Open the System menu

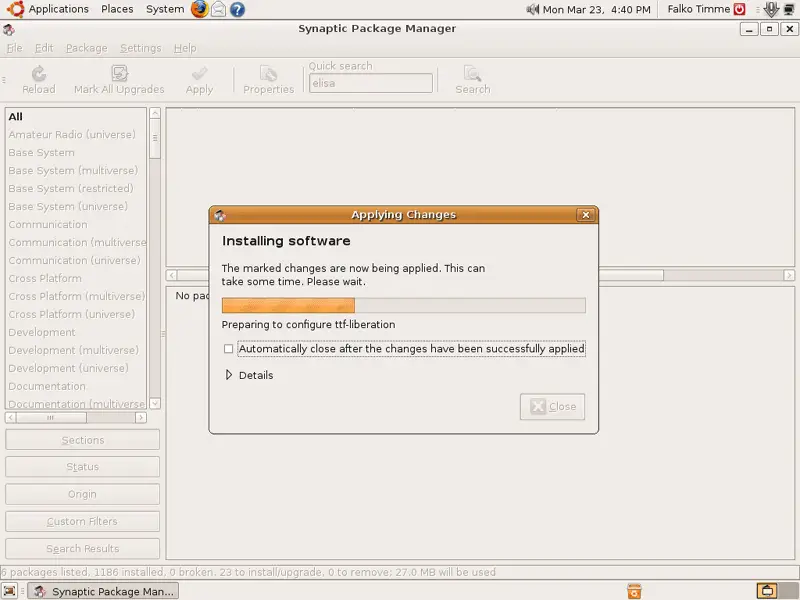[x=165, y=9]
